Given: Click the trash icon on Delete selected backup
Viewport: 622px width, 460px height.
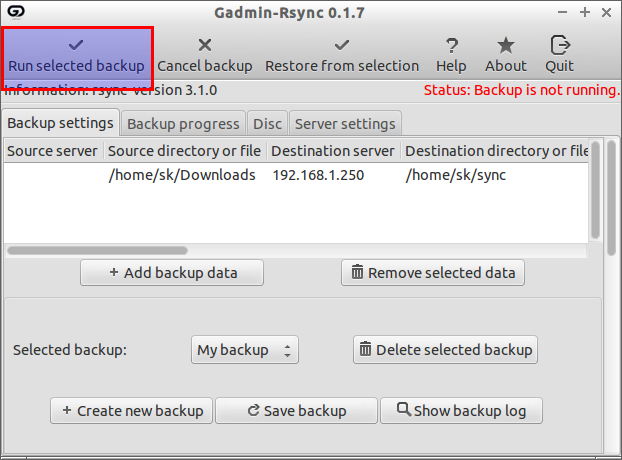Looking at the screenshot, I should click(365, 349).
